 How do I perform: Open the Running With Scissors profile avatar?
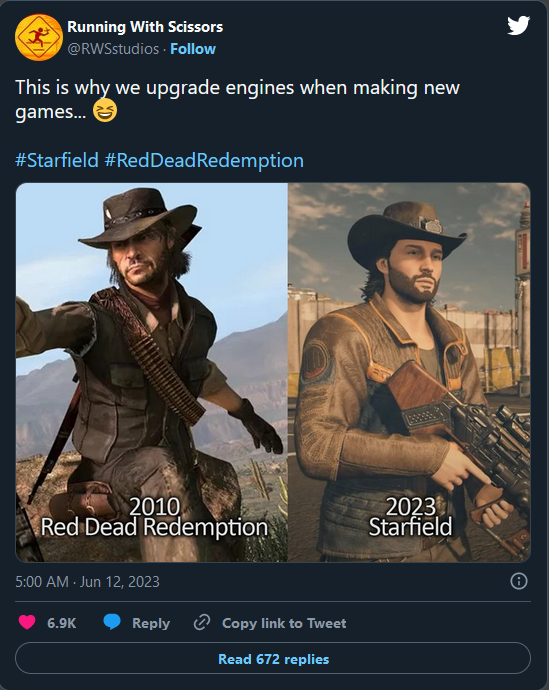39,37
